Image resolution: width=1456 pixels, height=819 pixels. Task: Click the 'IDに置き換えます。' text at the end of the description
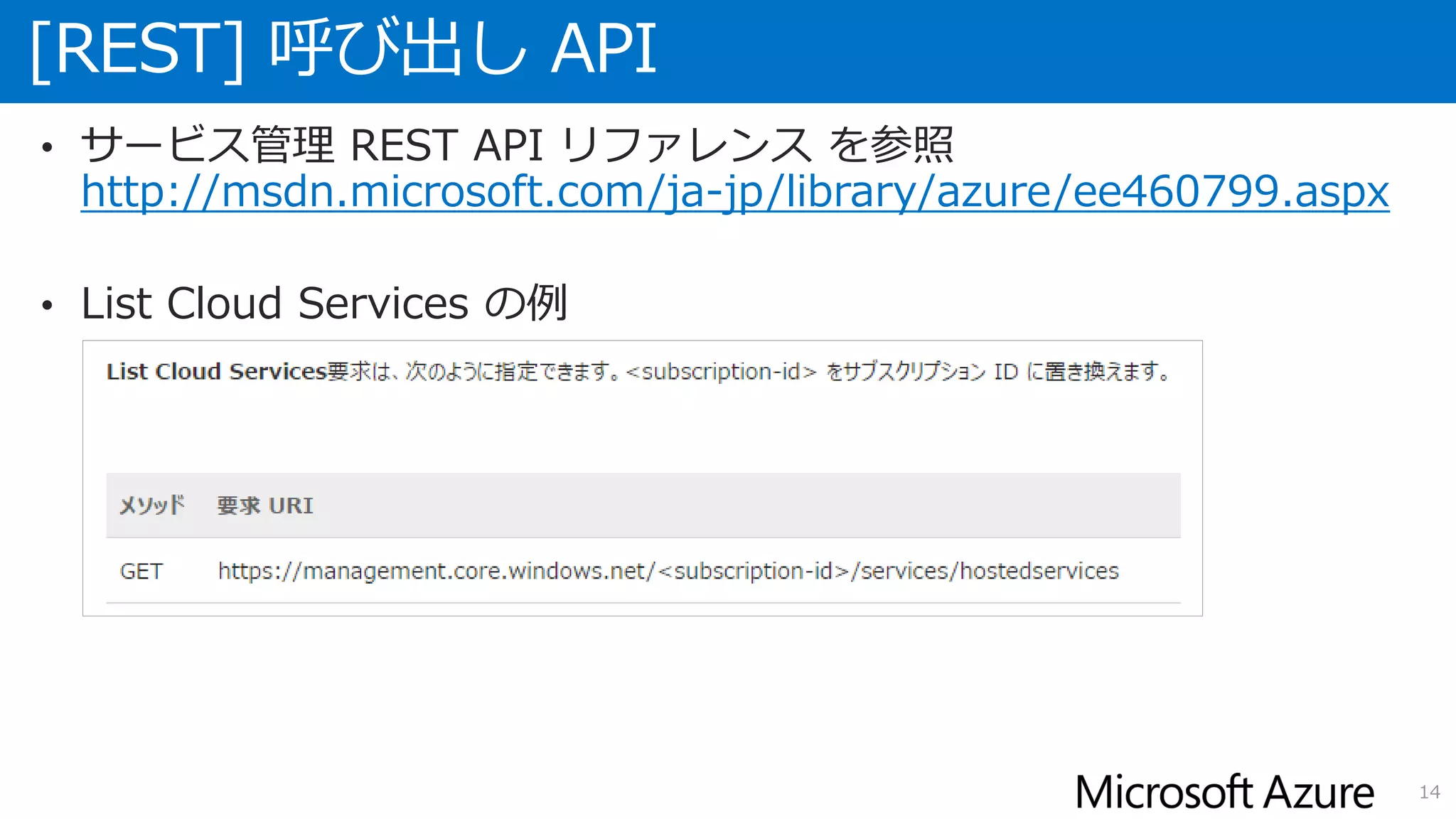pyautogui.click(x=1082, y=371)
